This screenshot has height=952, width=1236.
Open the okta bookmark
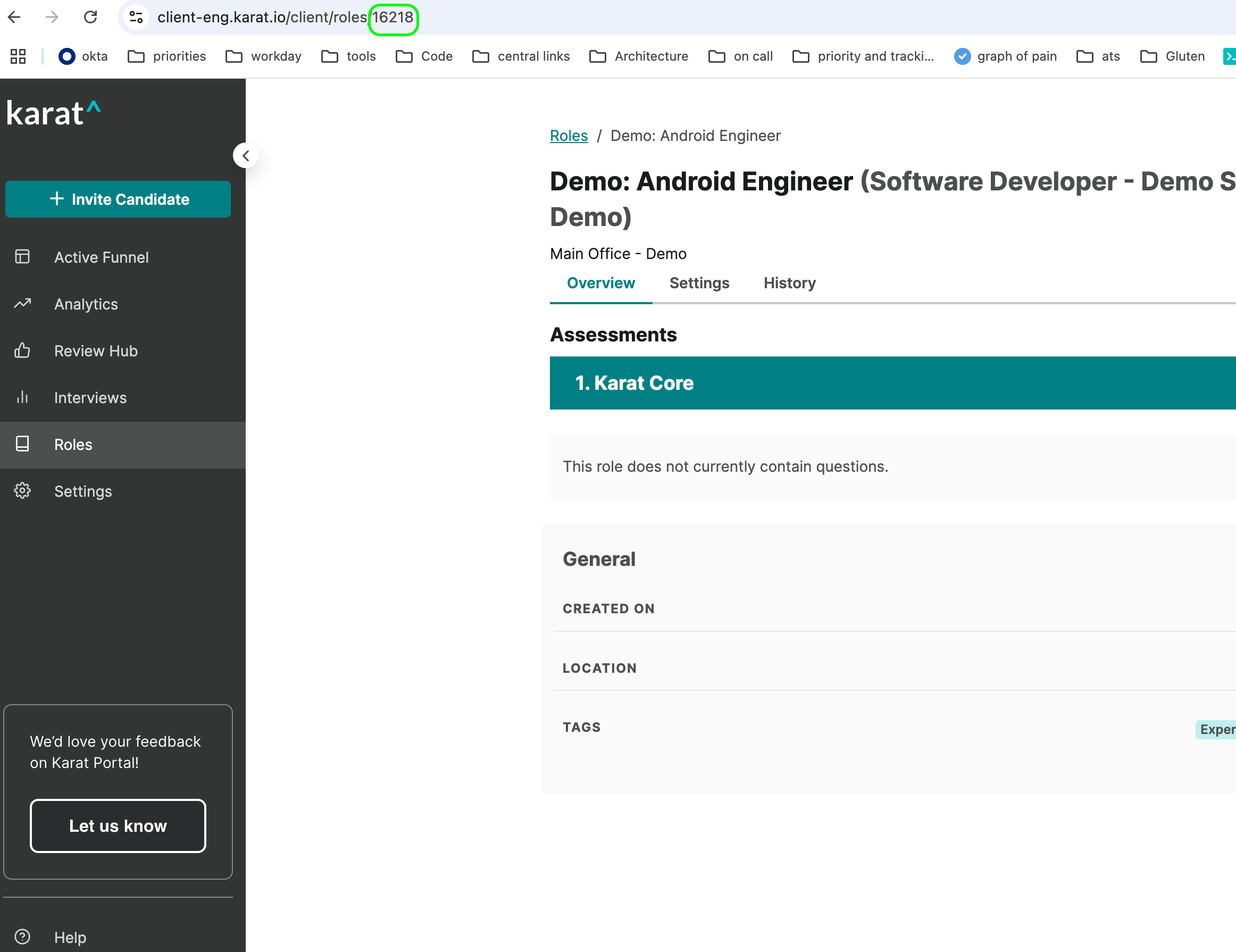[83, 56]
